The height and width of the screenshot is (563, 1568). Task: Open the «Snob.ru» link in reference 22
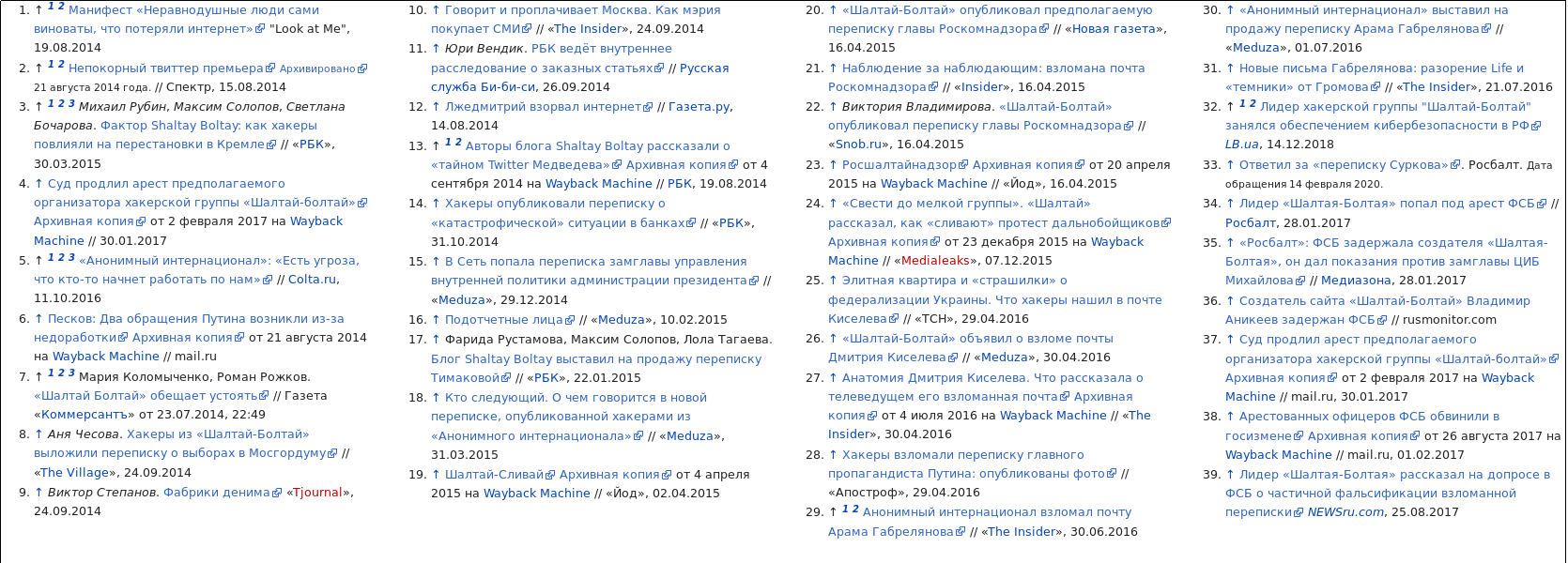coord(859,145)
